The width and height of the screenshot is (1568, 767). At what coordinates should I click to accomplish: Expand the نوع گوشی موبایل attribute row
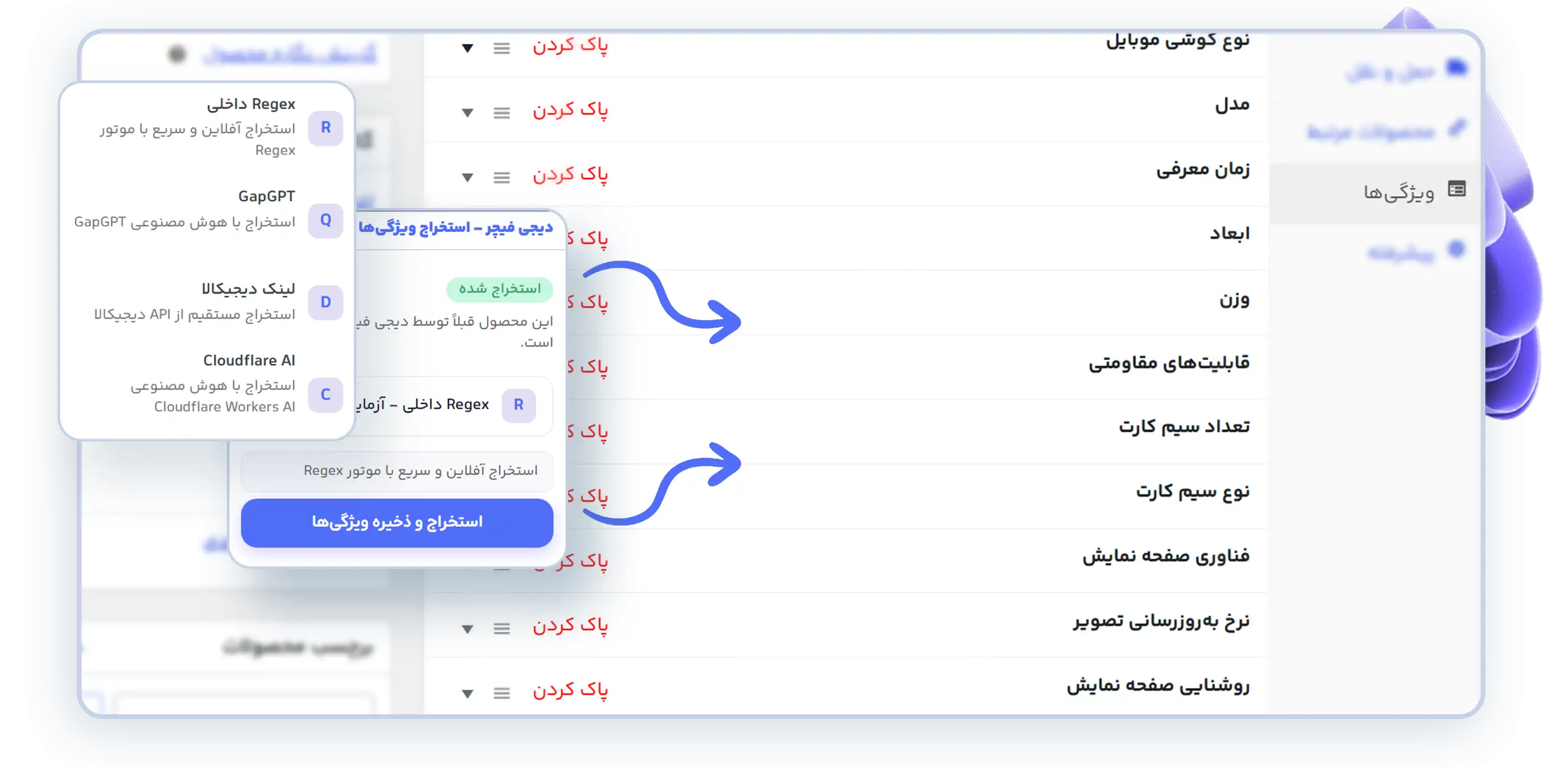pyautogui.click(x=467, y=48)
